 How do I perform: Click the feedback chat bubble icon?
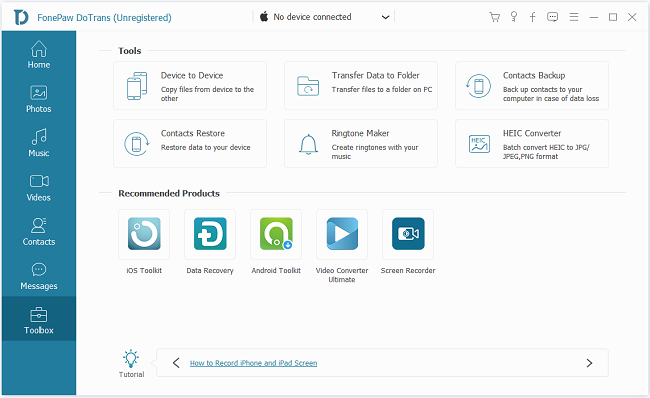click(x=552, y=17)
